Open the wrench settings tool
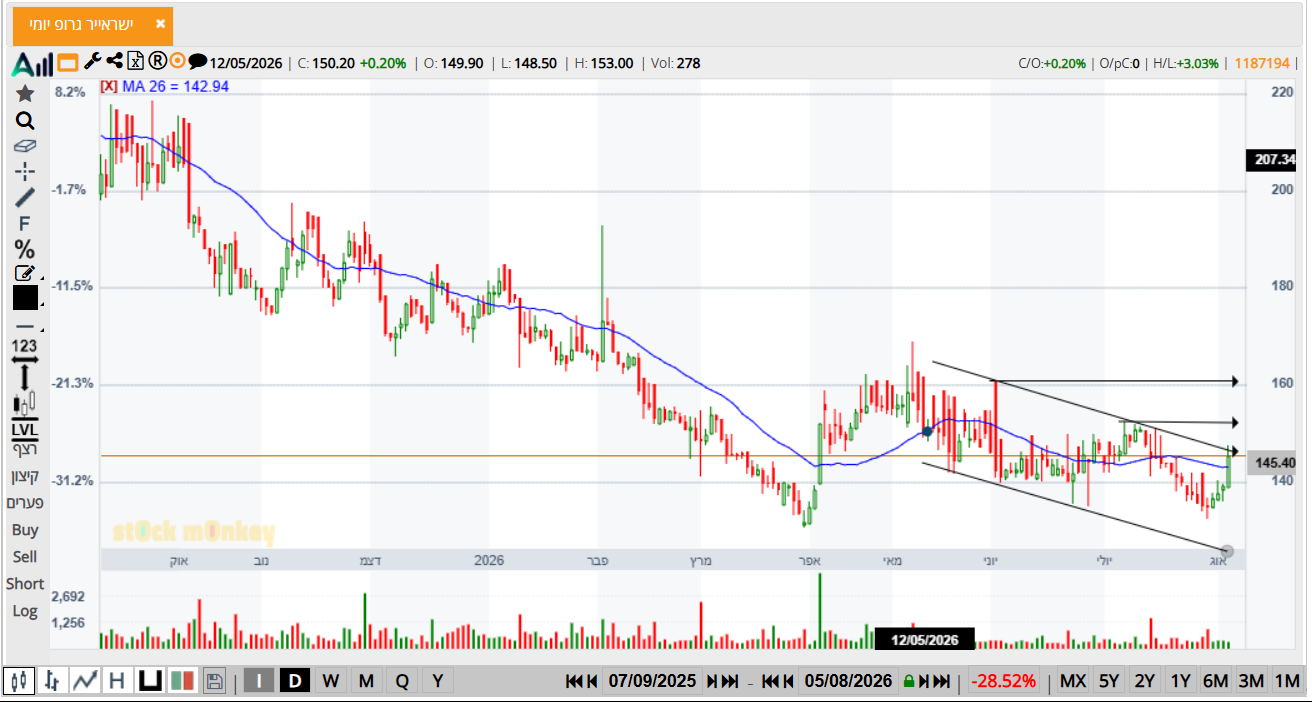Screen dimensions: 1312x702 coord(93,61)
